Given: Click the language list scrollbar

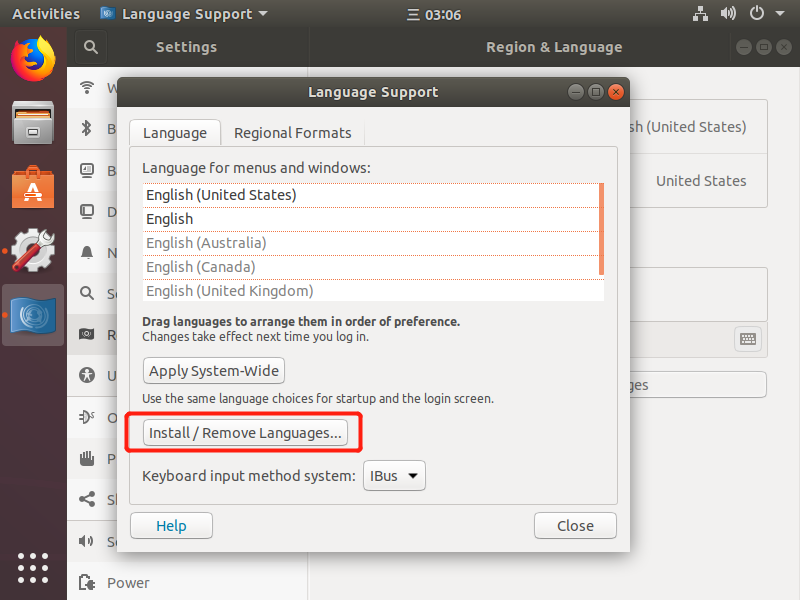Looking at the screenshot, I should coord(601,228).
